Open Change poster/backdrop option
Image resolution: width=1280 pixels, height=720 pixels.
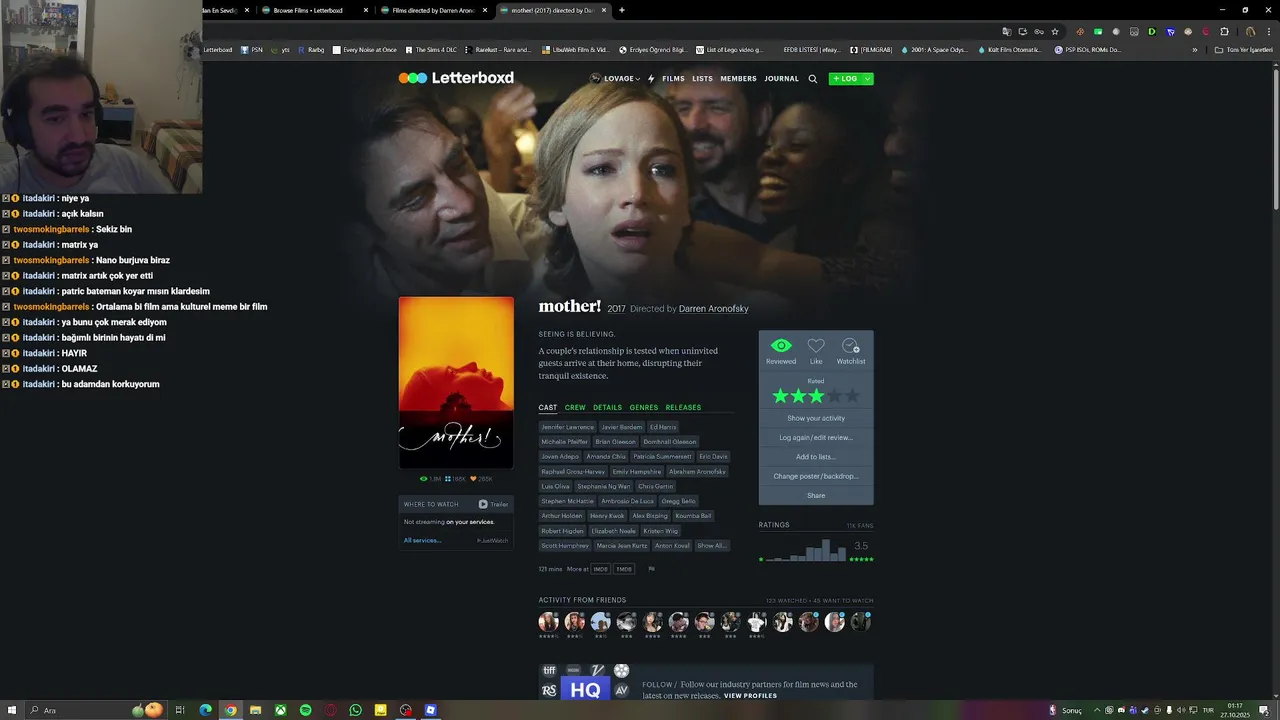816,476
